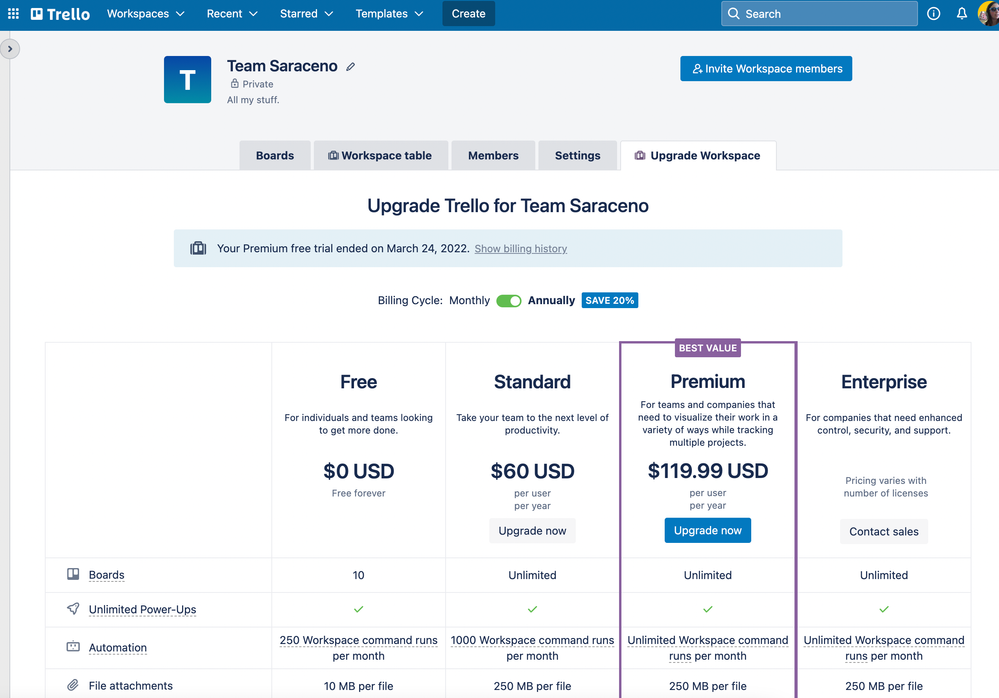Viewport: 999px width, 698px height.
Task: Open the Workspaces dropdown menu
Action: (145, 13)
